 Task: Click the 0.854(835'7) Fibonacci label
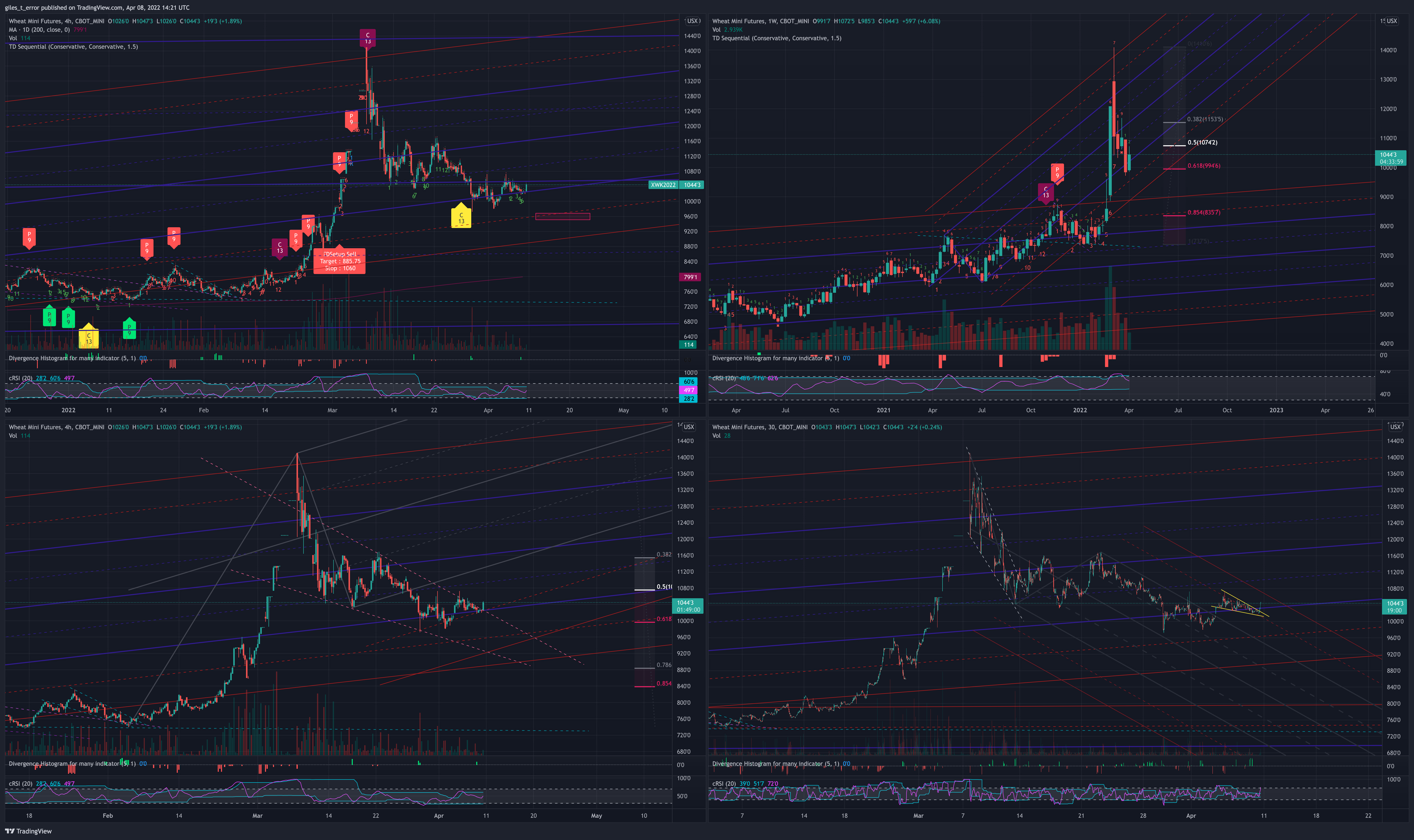[1203, 212]
